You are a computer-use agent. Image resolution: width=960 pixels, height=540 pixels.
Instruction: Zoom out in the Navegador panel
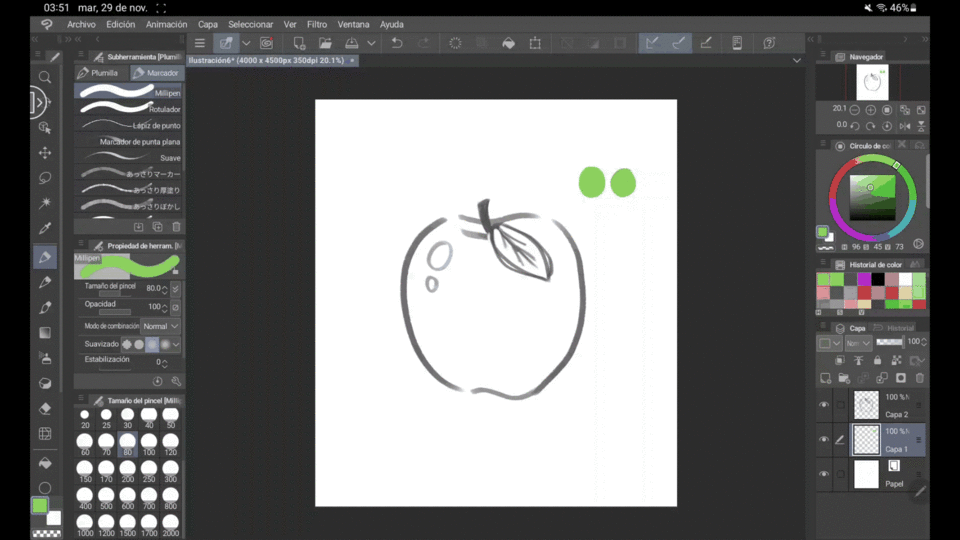click(x=855, y=110)
